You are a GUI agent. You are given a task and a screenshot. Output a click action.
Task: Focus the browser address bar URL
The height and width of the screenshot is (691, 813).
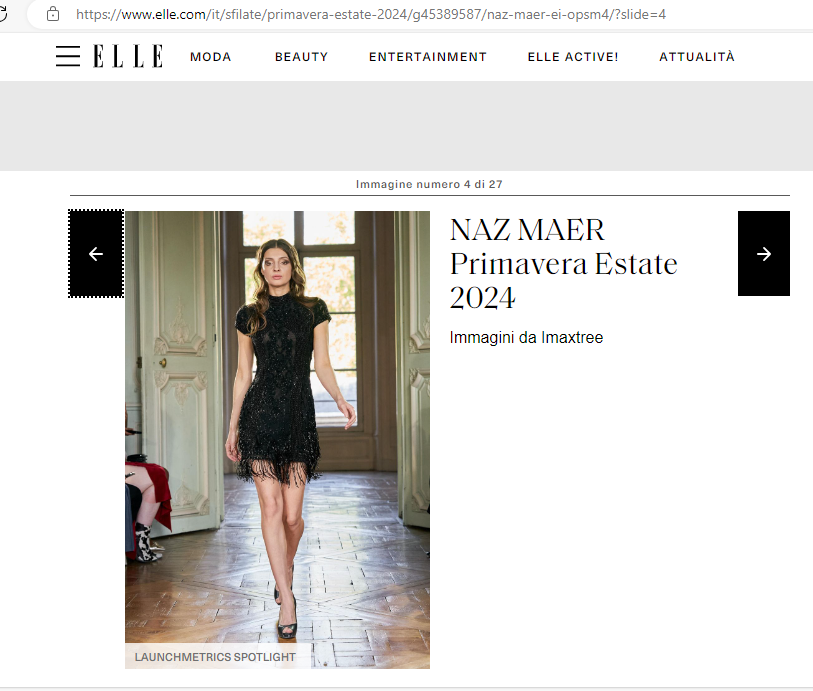click(x=371, y=15)
